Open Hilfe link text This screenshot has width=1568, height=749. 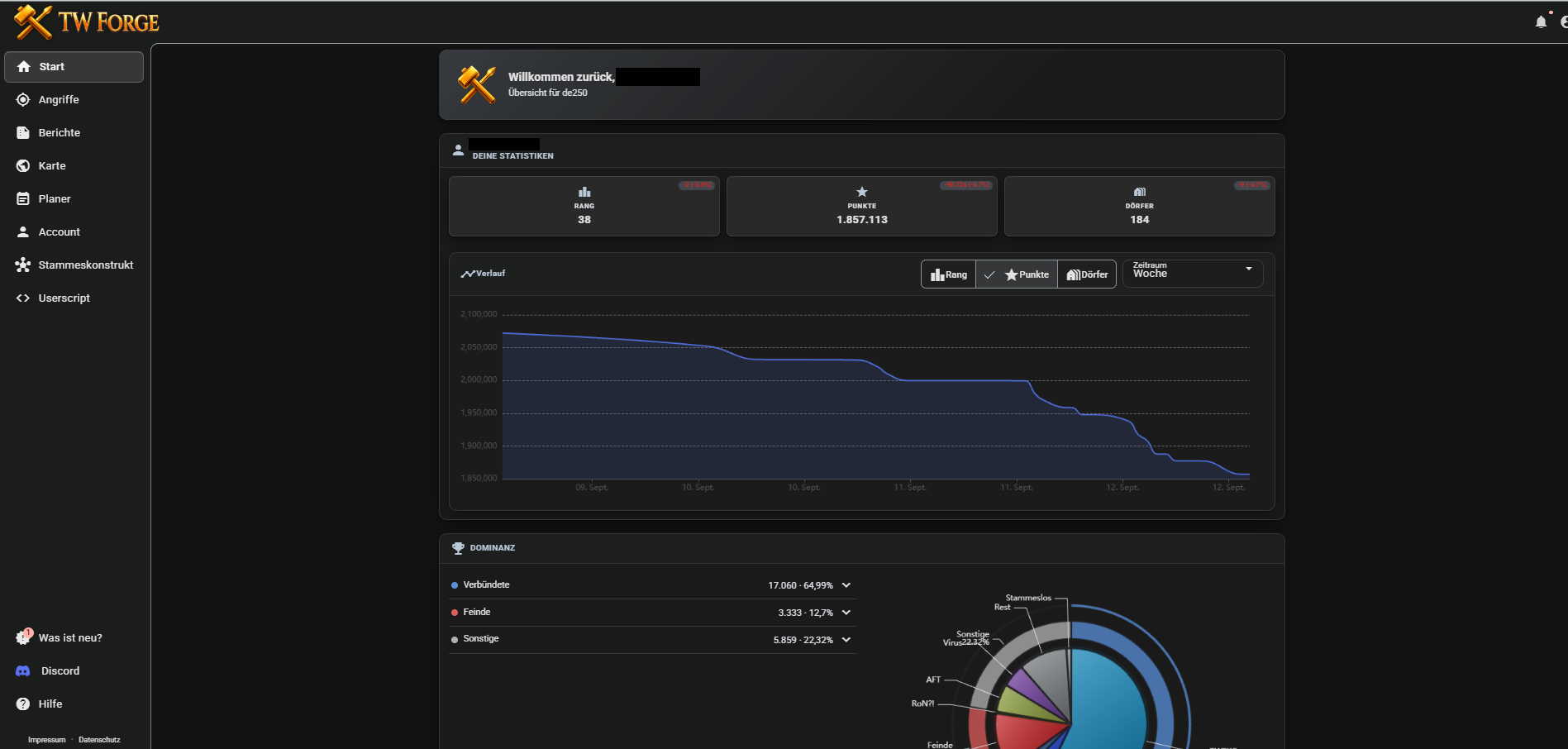[x=50, y=704]
